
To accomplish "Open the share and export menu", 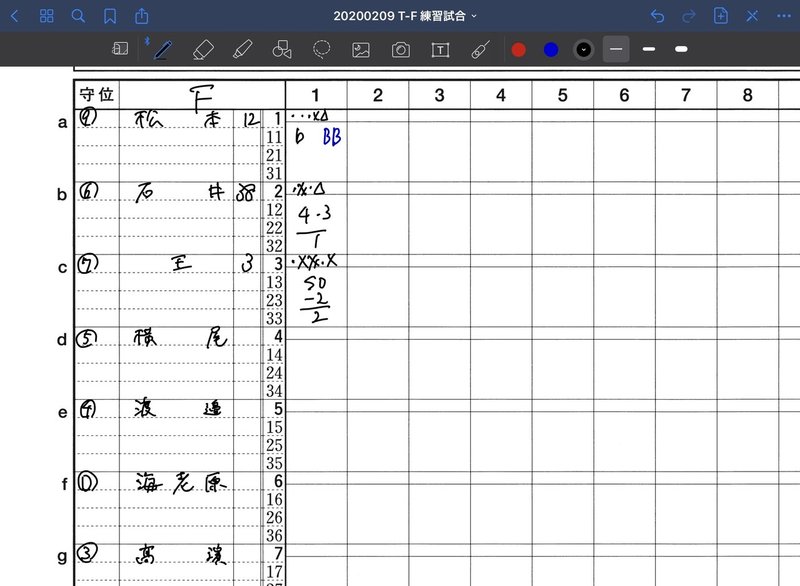I will [142, 16].
